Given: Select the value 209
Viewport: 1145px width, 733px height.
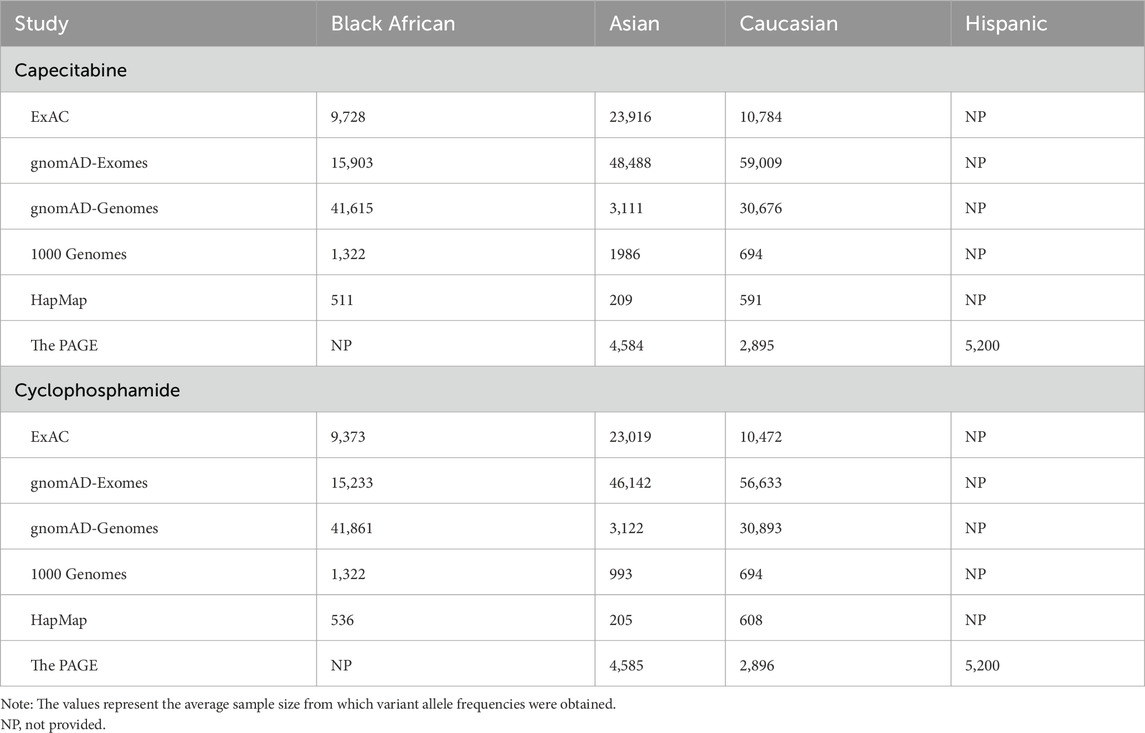Looking at the screenshot, I should 621,300.
